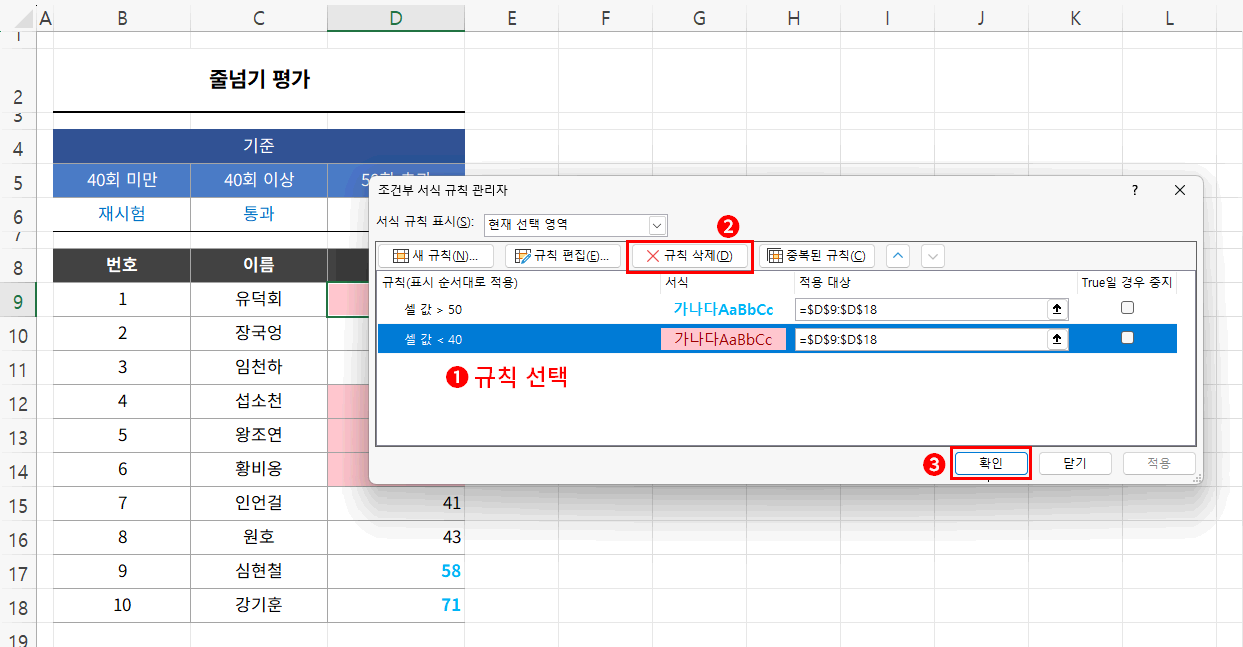This screenshot has height=647, width=1243.
Task: Click the applies-to field of 셀 값 < 40 rule
Action: click(x=921, y=340)
